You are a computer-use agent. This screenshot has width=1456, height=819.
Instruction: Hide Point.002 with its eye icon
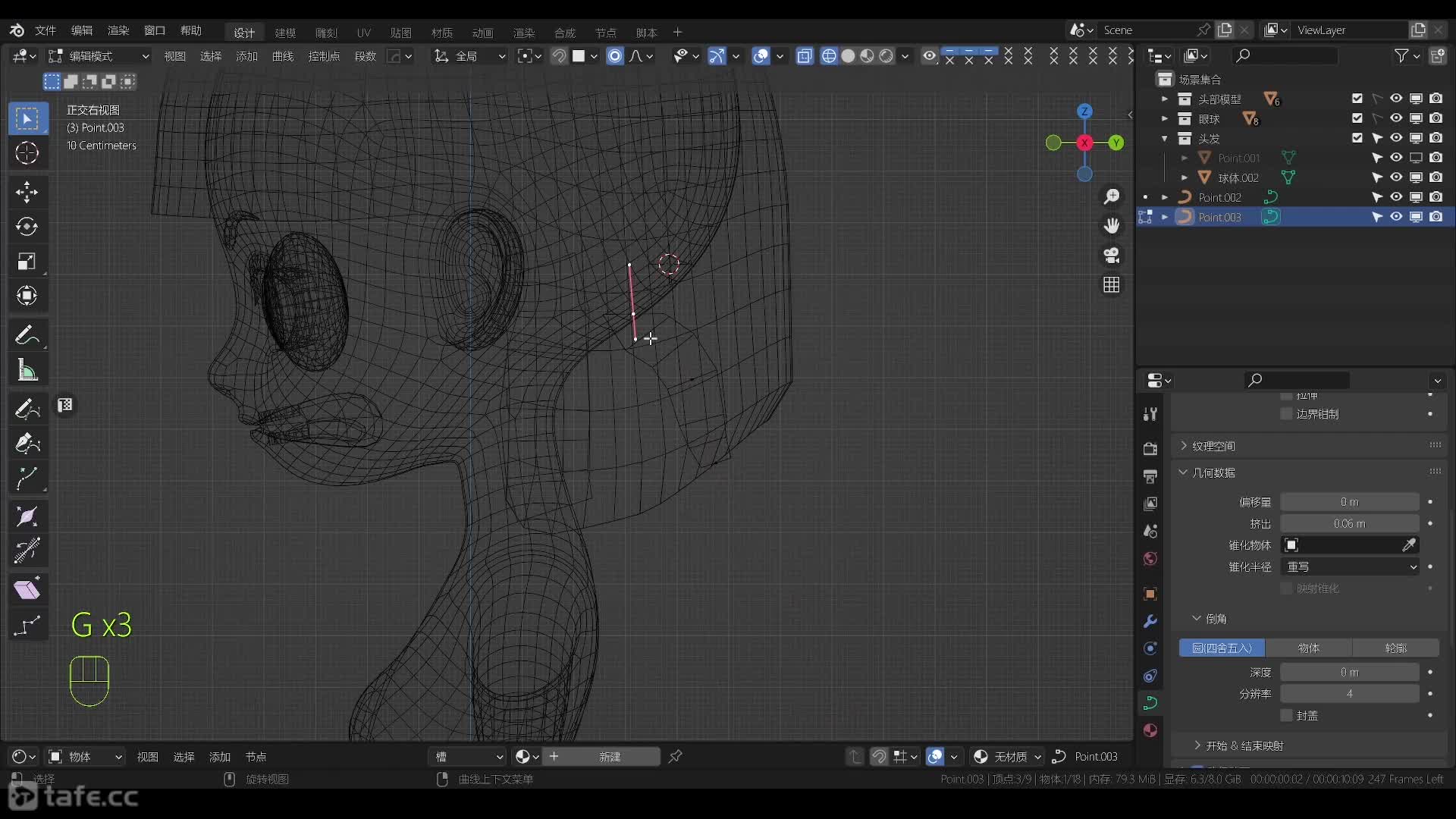pyautogui.click(x=1396, y=197)
